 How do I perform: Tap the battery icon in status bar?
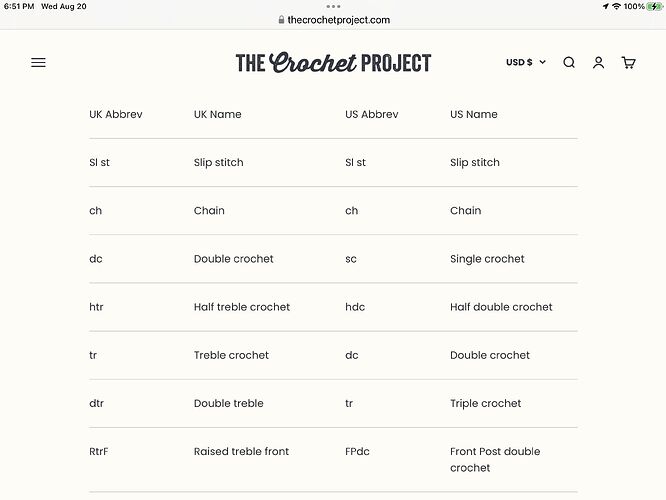coord(655,6)
